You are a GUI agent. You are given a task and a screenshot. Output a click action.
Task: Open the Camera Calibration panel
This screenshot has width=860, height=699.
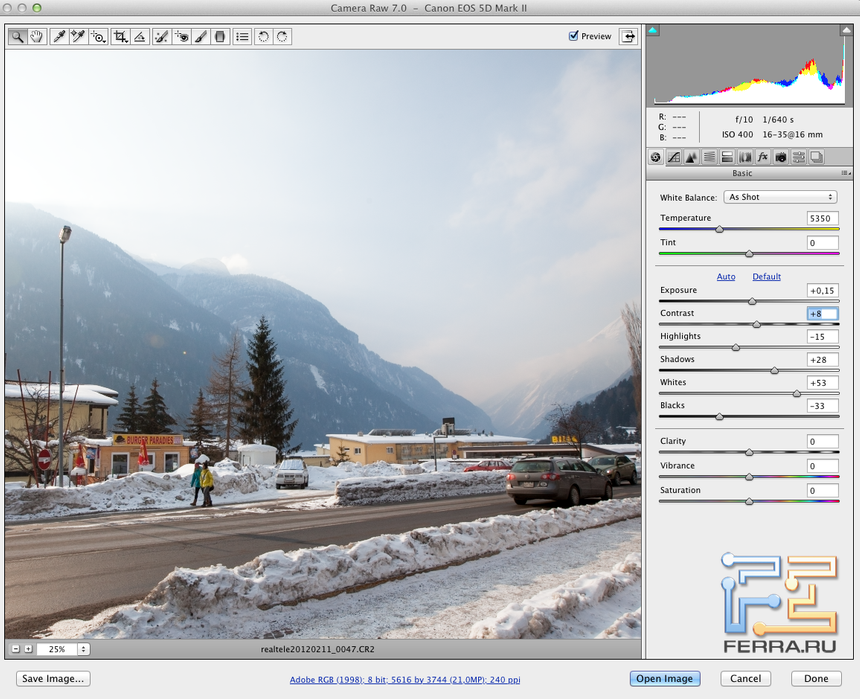(x=780, y=156)
